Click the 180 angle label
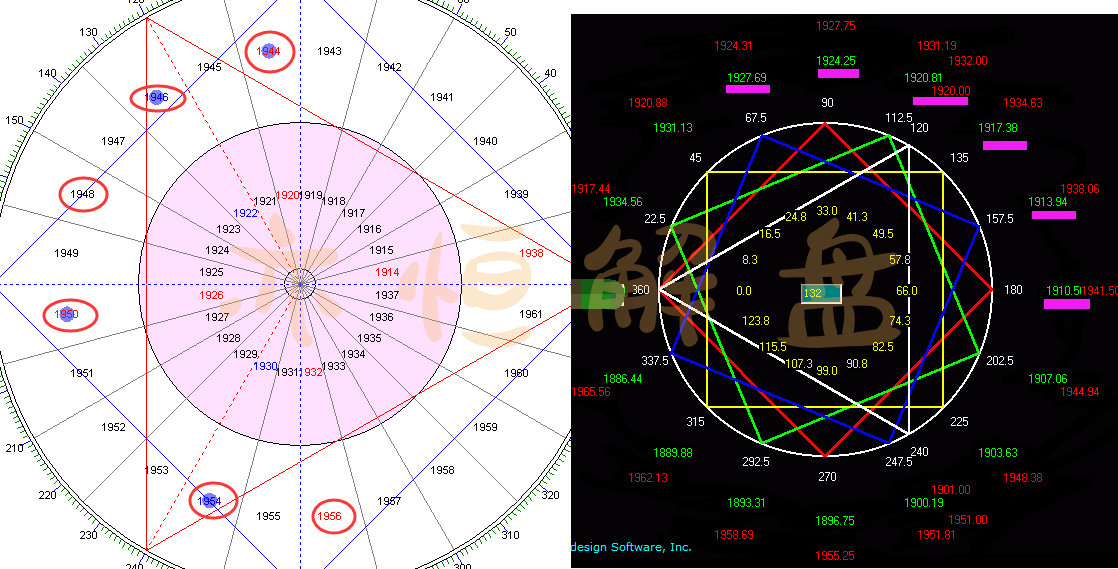The image size is (1118, 569). coord(1013,290)
